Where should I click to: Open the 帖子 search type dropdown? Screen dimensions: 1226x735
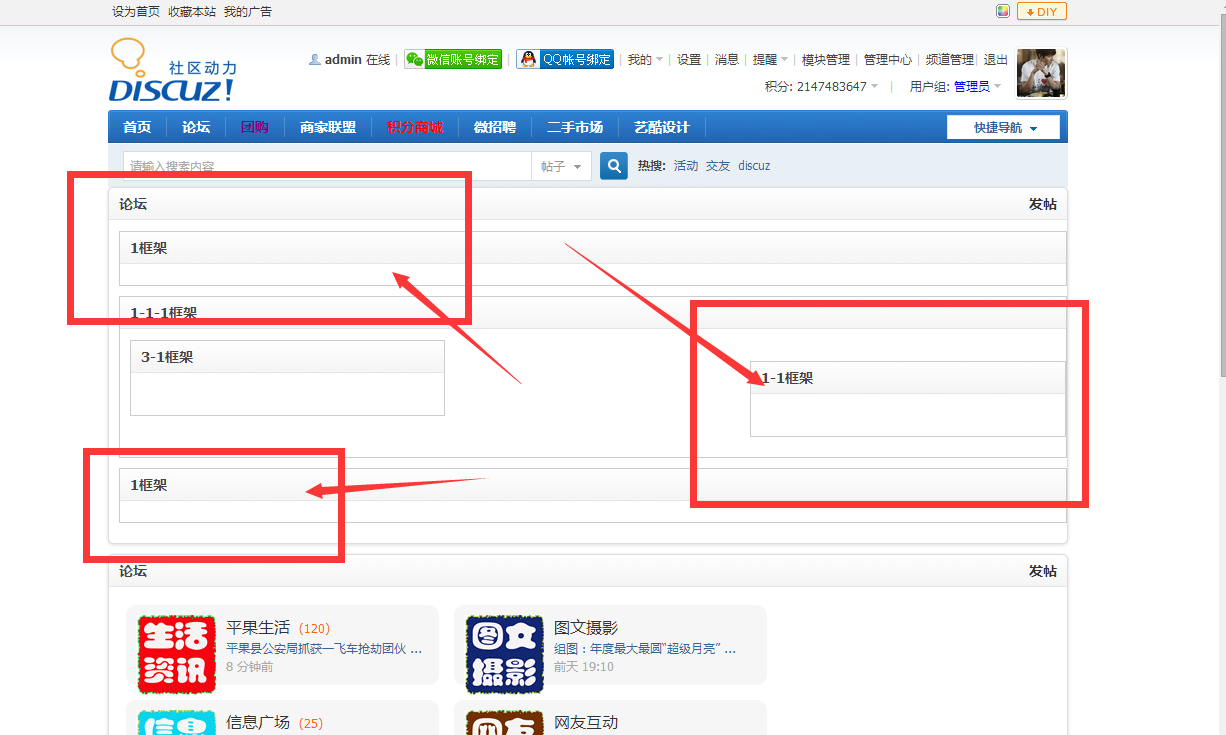click(x=561, y=167)
